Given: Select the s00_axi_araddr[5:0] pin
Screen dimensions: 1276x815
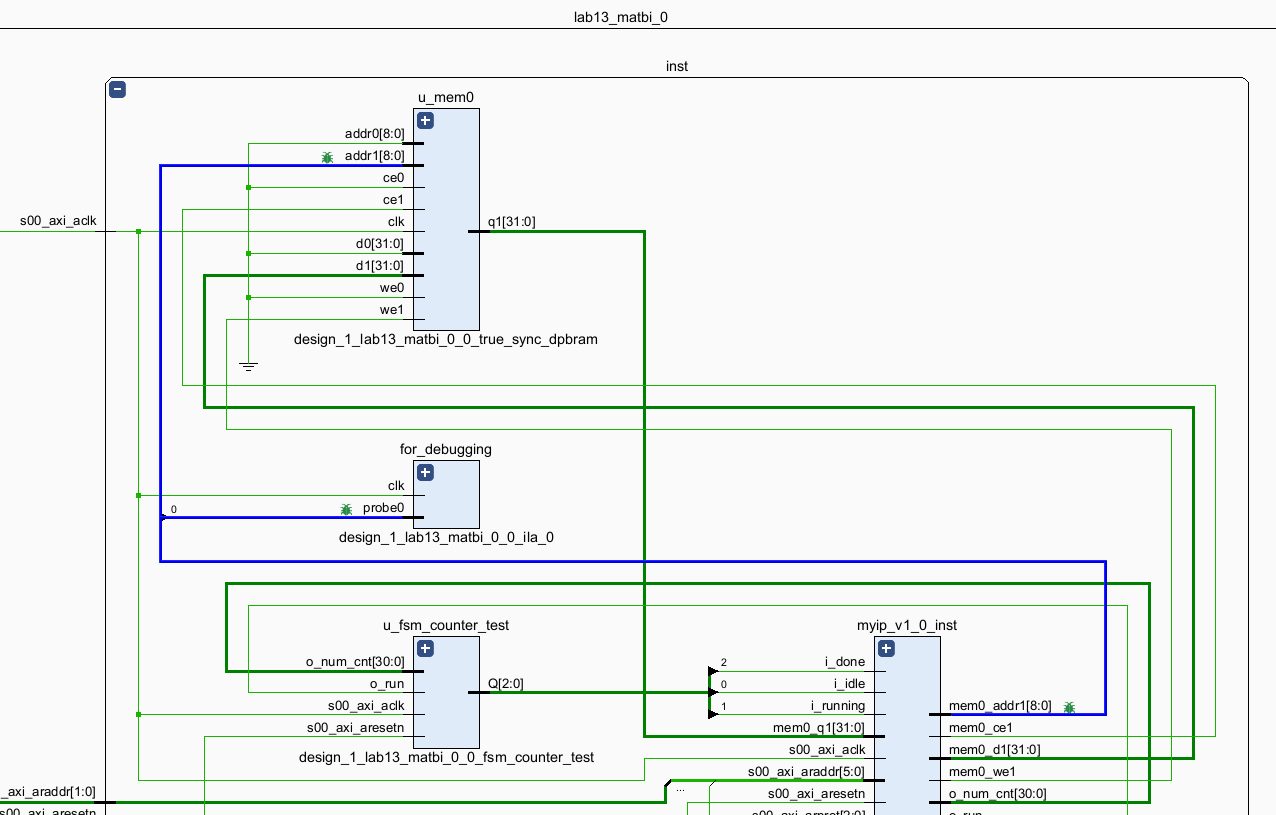Looking at the screenshot, I should tap(807, 772).
